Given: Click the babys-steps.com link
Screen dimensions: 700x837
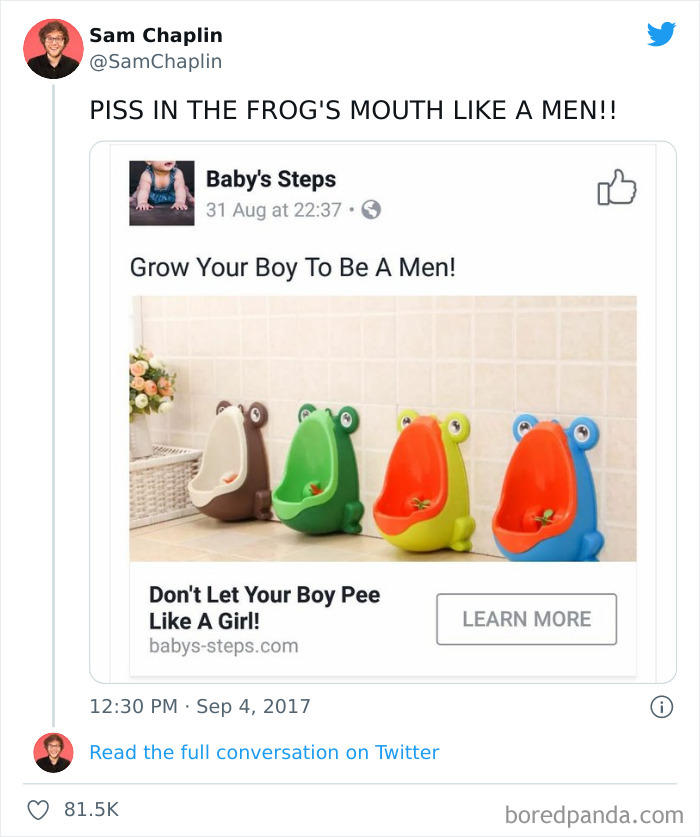Looking at the screenshot, I should pyautogui.click(x=223, y=646).
